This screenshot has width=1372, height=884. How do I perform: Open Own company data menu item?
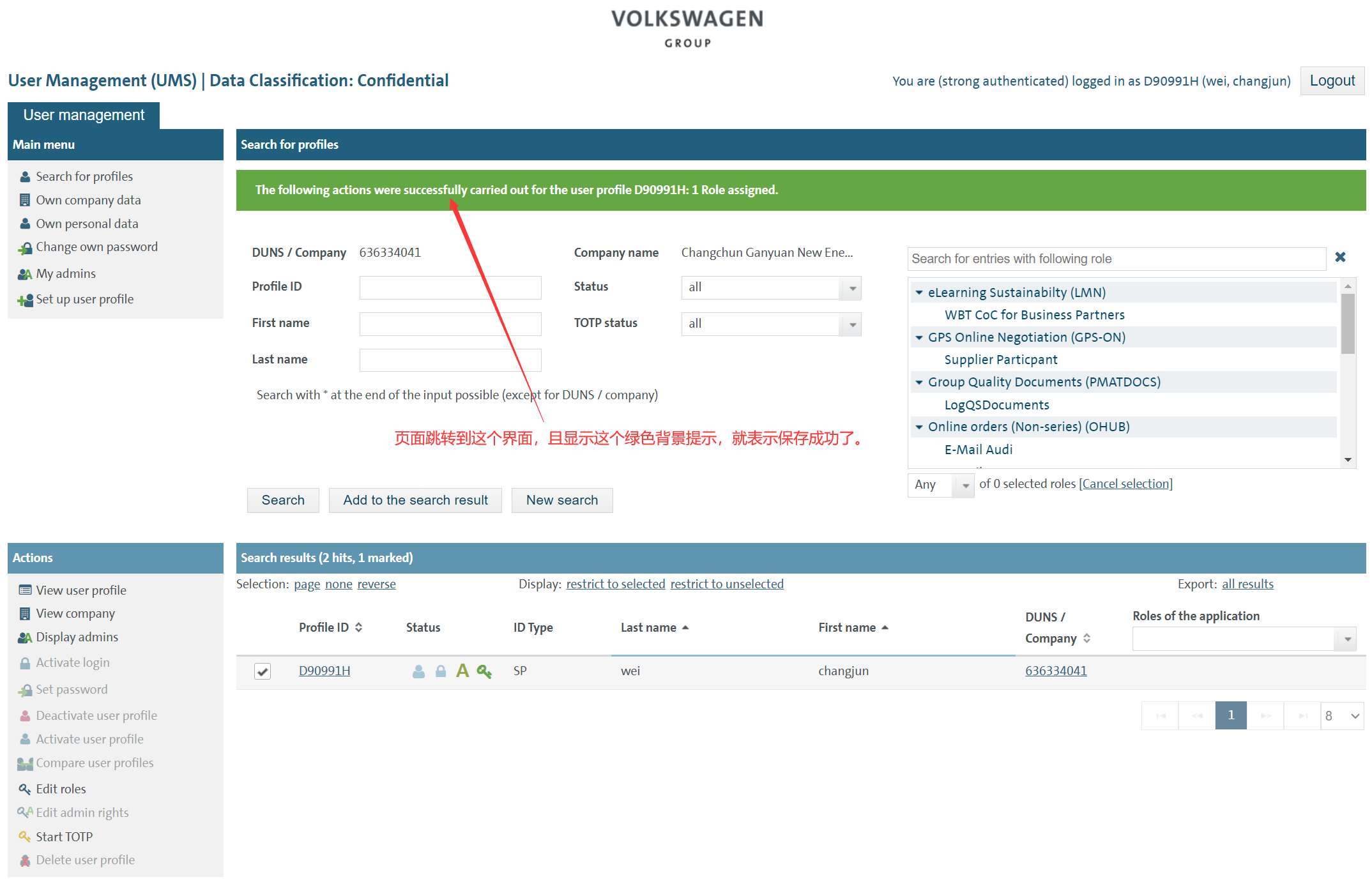click(x=88, y=201)
